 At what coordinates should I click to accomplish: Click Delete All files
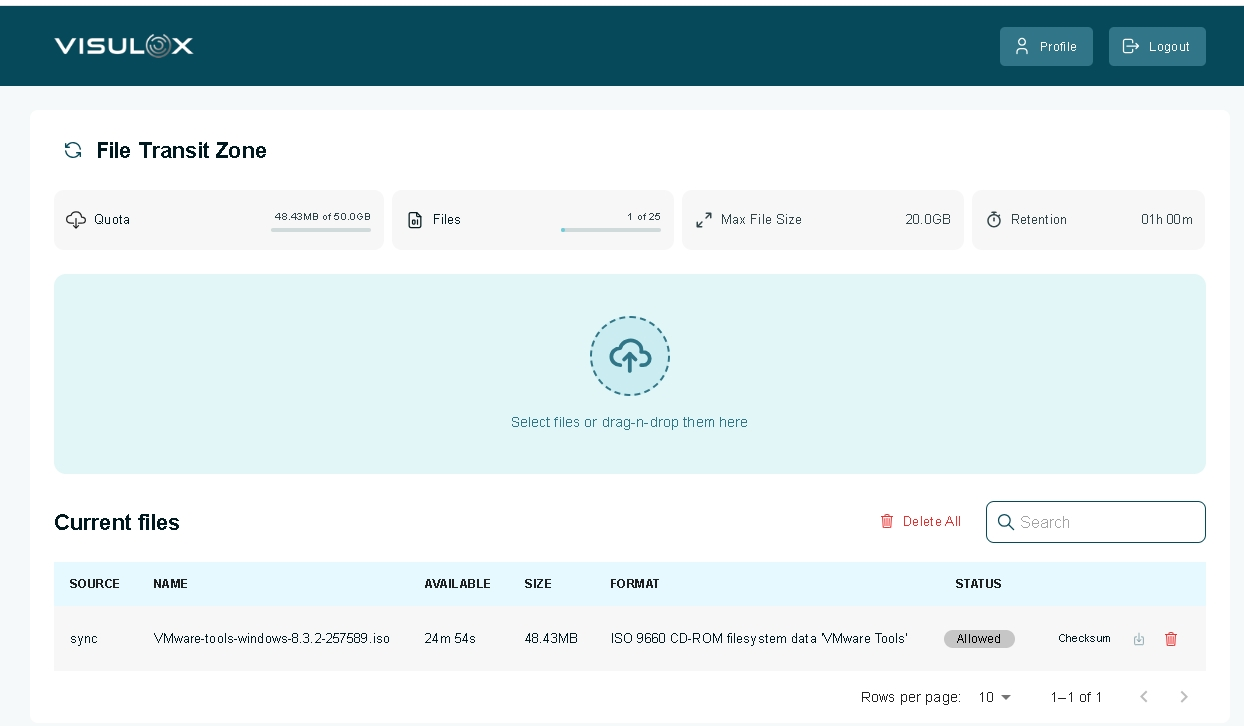[x=920, y=521]
